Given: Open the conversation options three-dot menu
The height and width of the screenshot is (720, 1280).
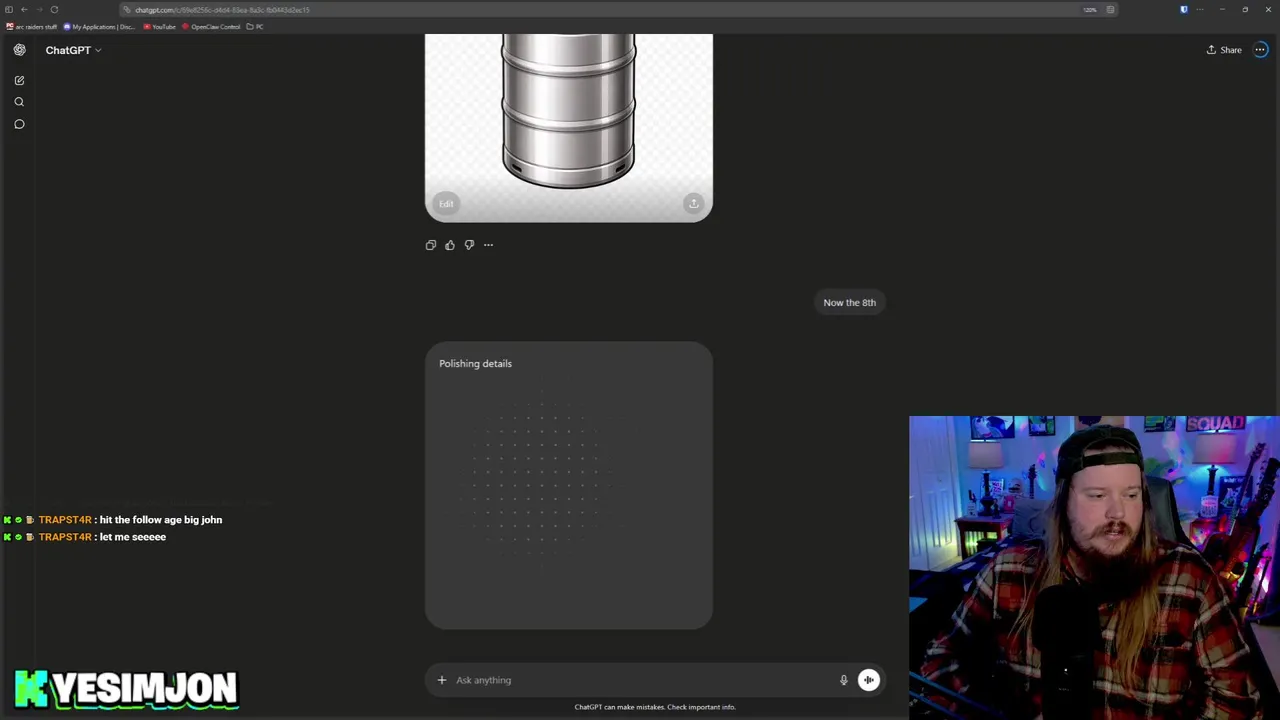Looking at the screenshot, I should [1261, 50].
